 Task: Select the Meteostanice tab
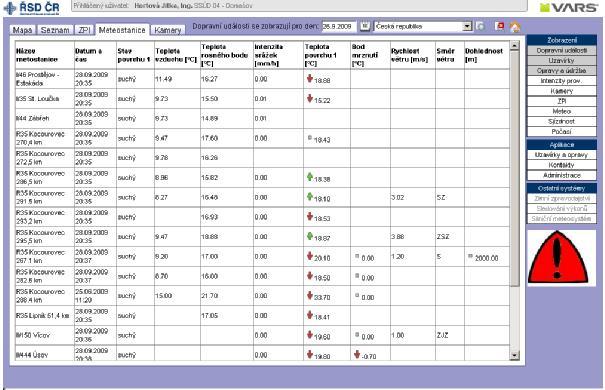tap(122, 30)
